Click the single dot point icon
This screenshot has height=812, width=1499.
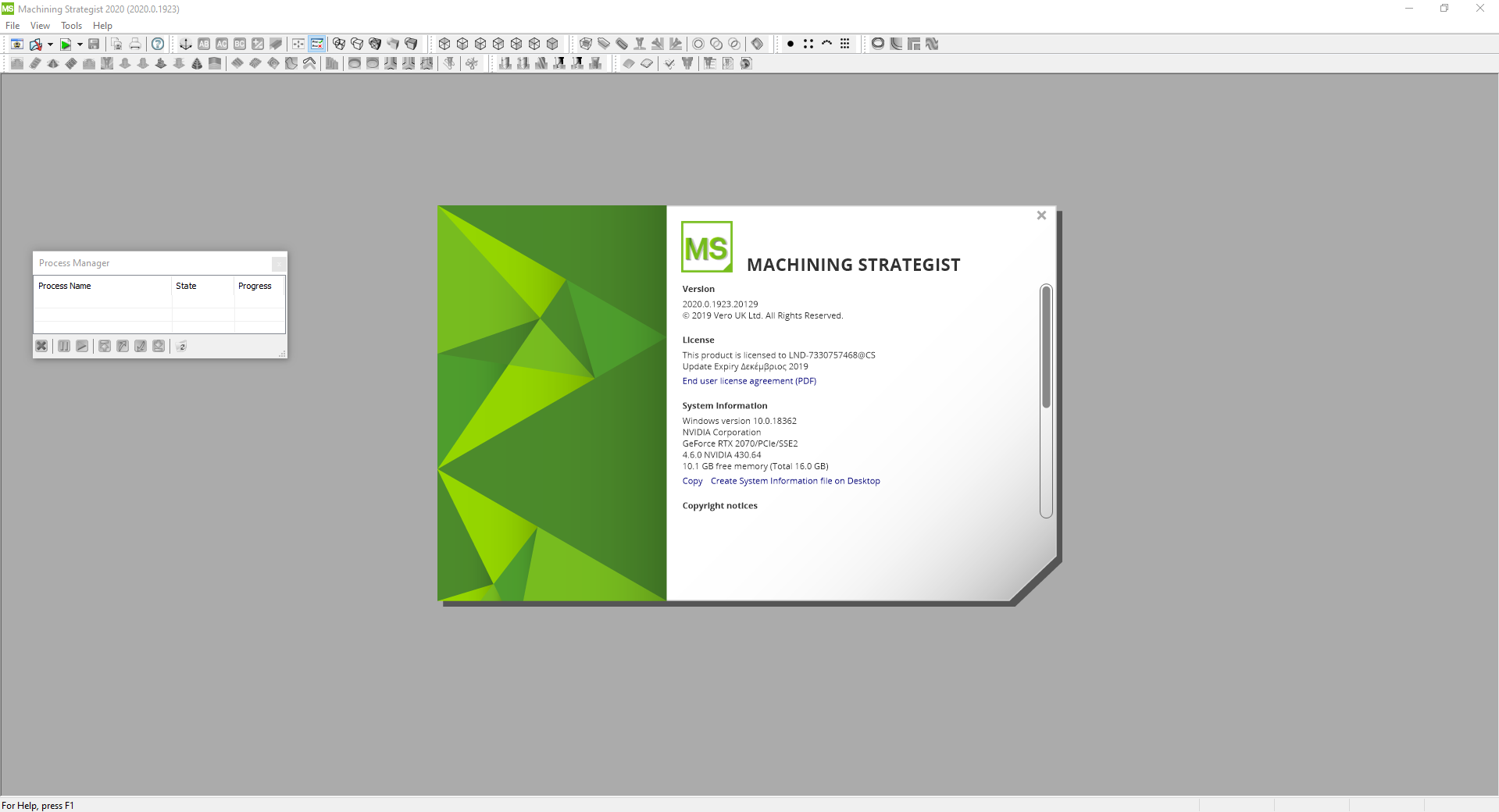(x=791, y=44)
